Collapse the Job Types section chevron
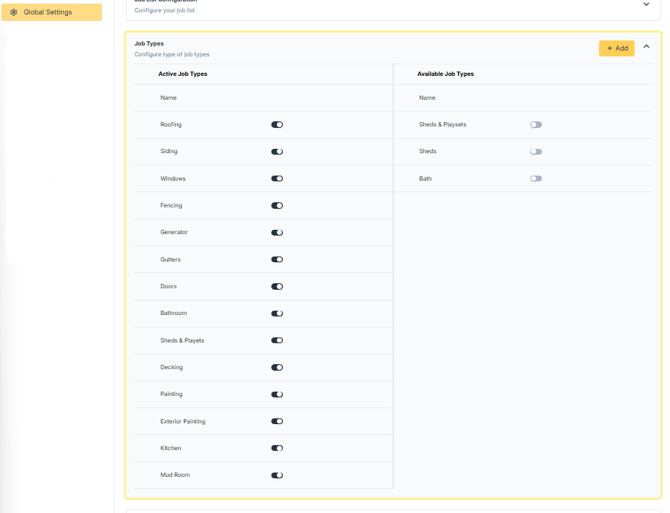670x513 pixels. click(646, 47)
